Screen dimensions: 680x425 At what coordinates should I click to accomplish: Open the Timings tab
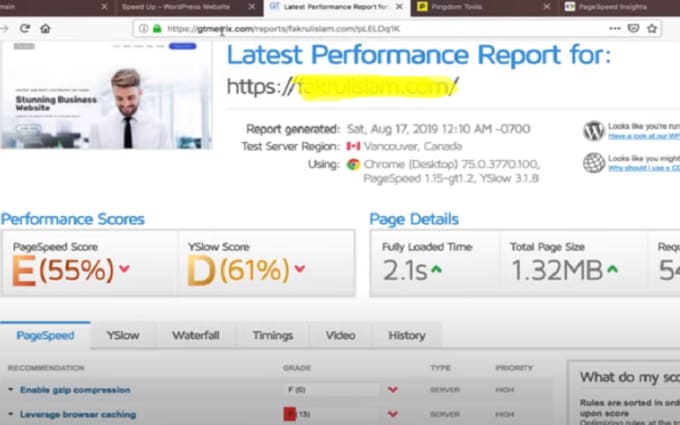pos(273,335)
